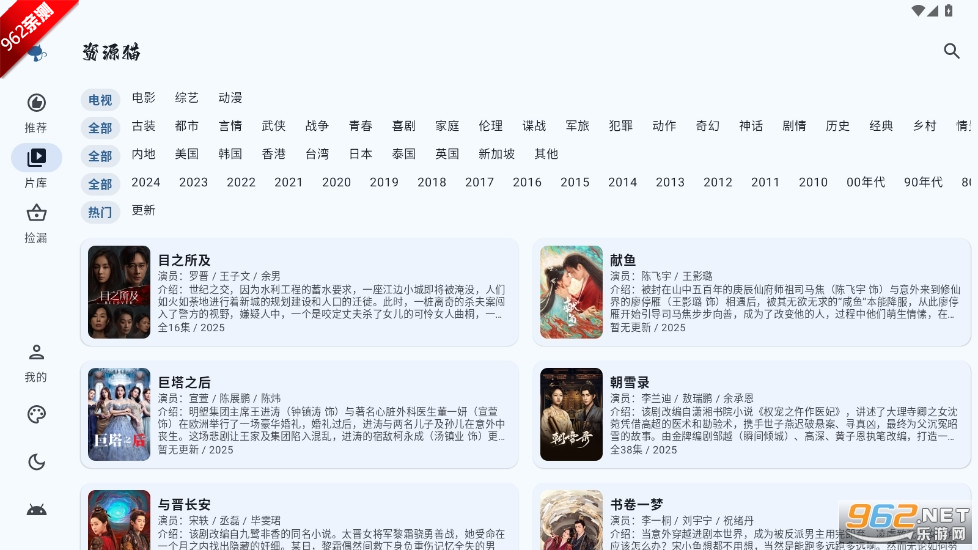Filter by year 2015
Image resolution: width=978 pixels, height=550 pixels.
pyautogui.click(x=574, y=182)
